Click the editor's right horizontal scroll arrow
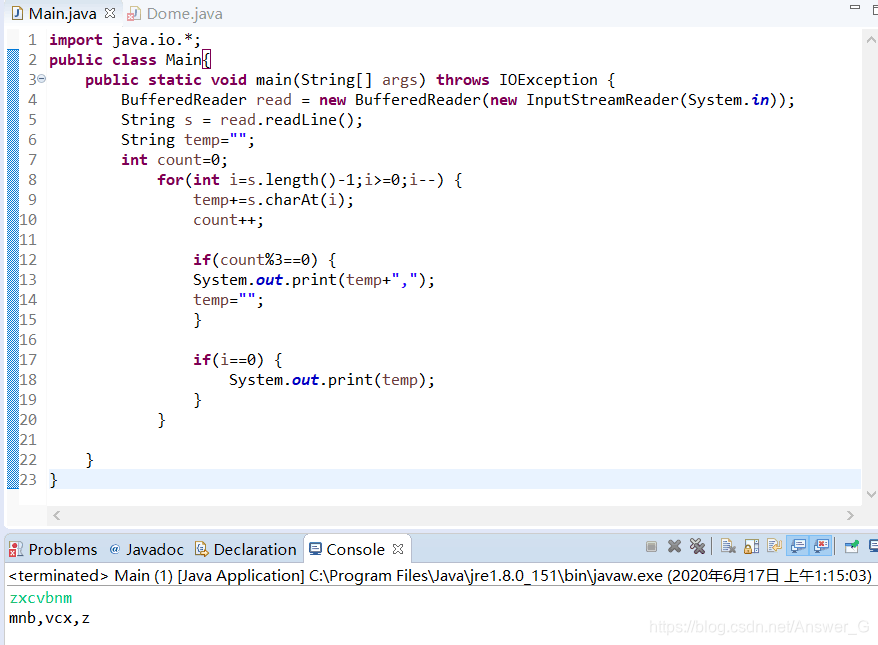This screenshot has height=645, width=878. (850, 516)
